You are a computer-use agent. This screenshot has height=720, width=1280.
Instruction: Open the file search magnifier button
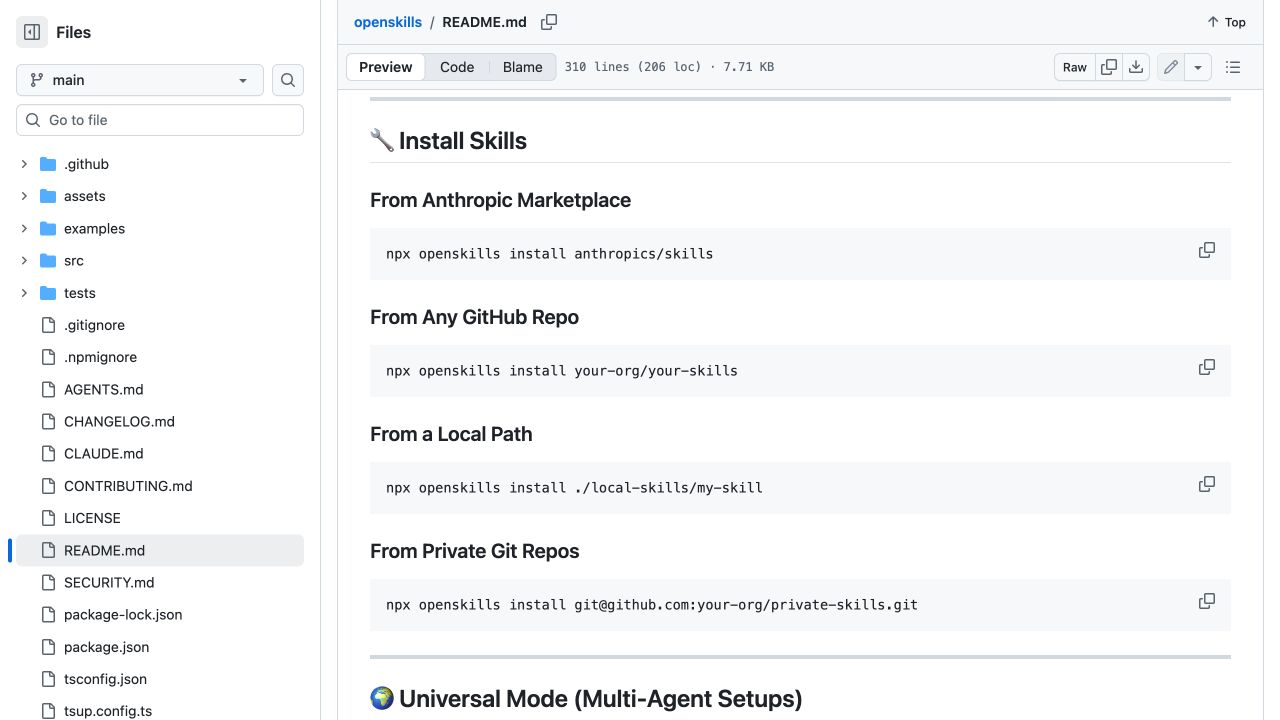[288, 80]
